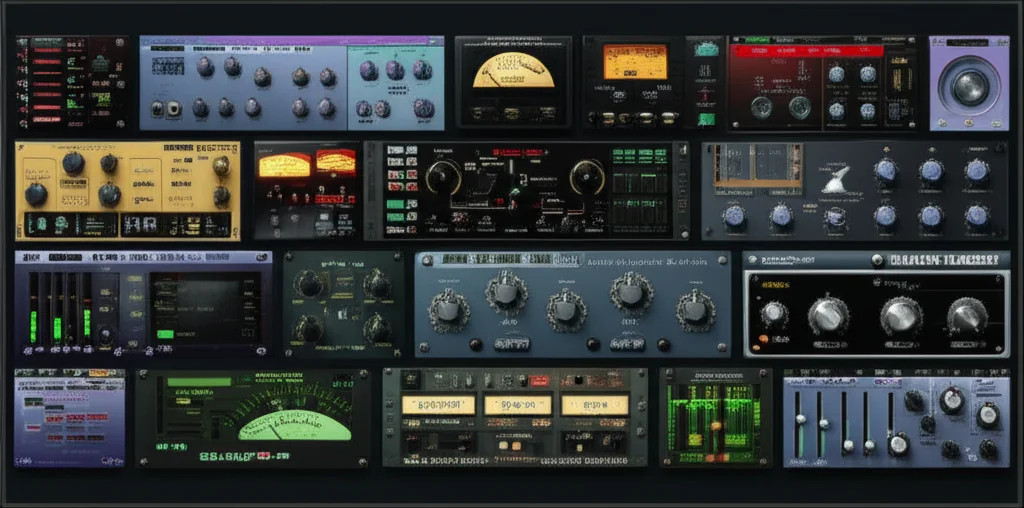Image resolution: width=1024 pixels, height=508 pixels.
Task: Adjust the right large gray dial on the dark red panel
Action: point(799,108)
